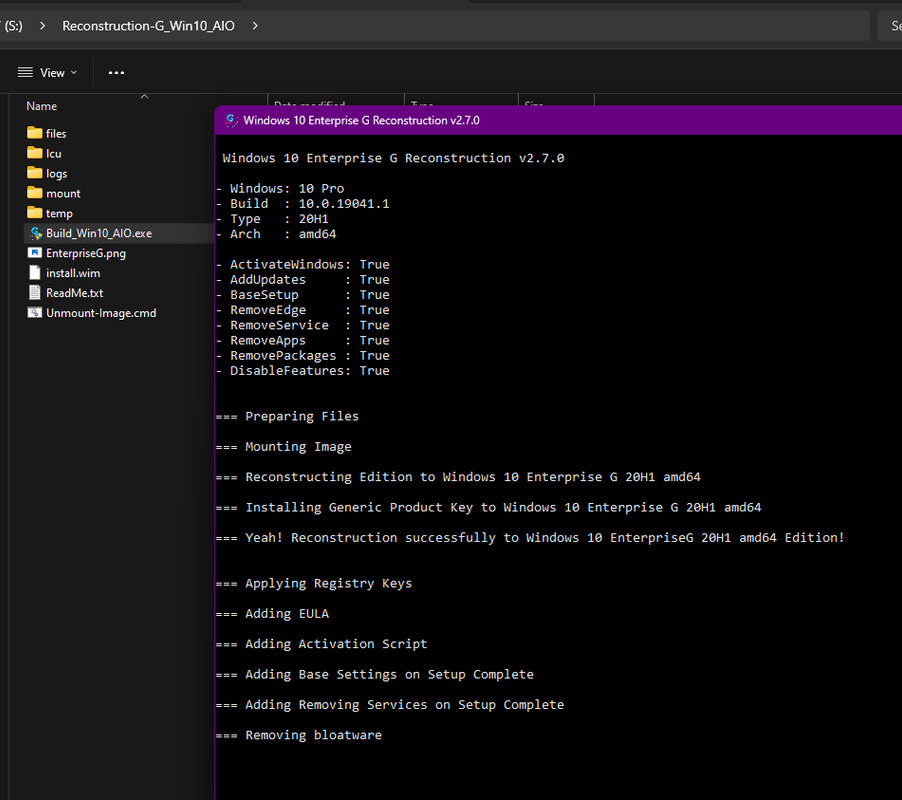Select the file name 'ReadMe.txt'
This screenshot has width=902, height=800.
(75, 293)
